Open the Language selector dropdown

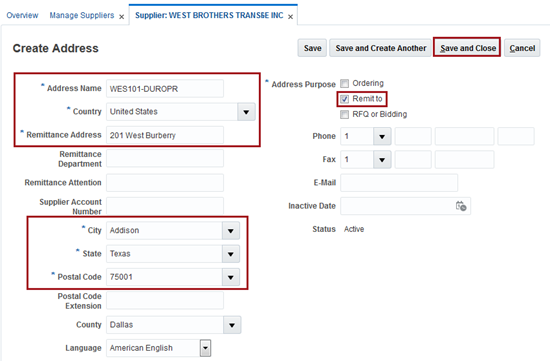[x=206, y=348]
